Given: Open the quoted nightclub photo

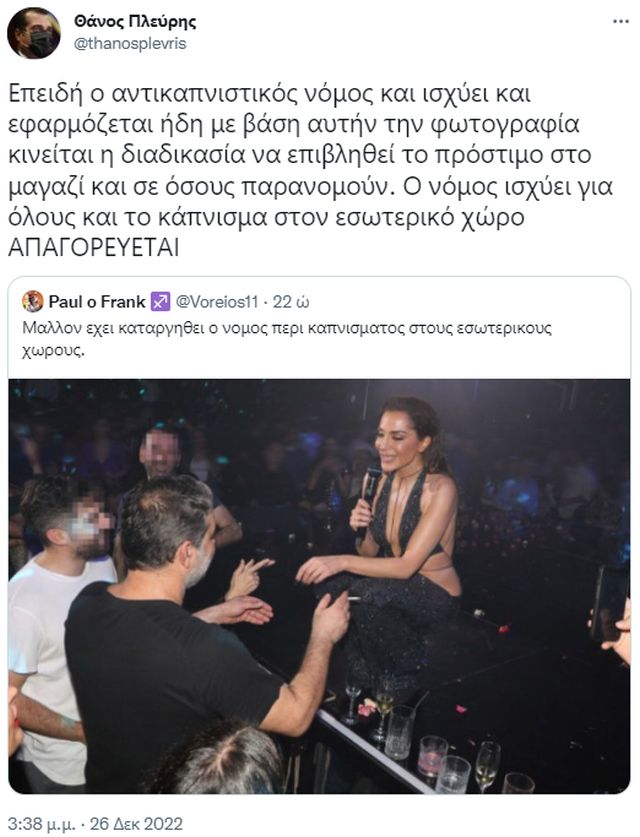Looking at the screenshot, I should click(x=319, y=586).
